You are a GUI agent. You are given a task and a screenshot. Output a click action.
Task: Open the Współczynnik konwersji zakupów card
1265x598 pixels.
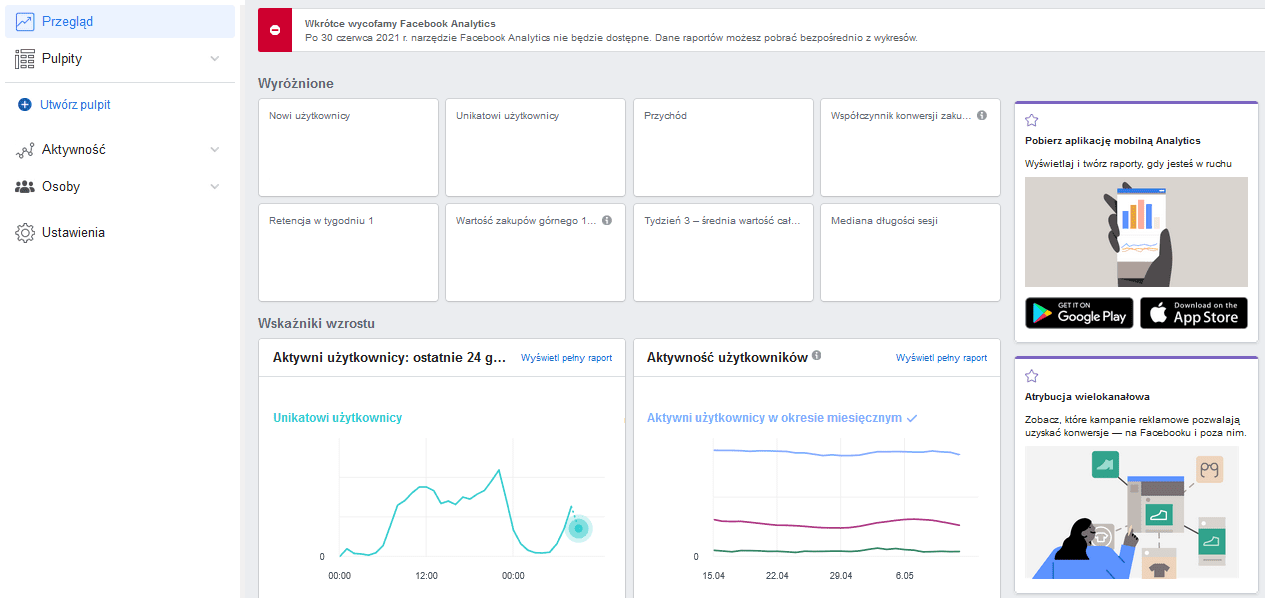(910, 147)
